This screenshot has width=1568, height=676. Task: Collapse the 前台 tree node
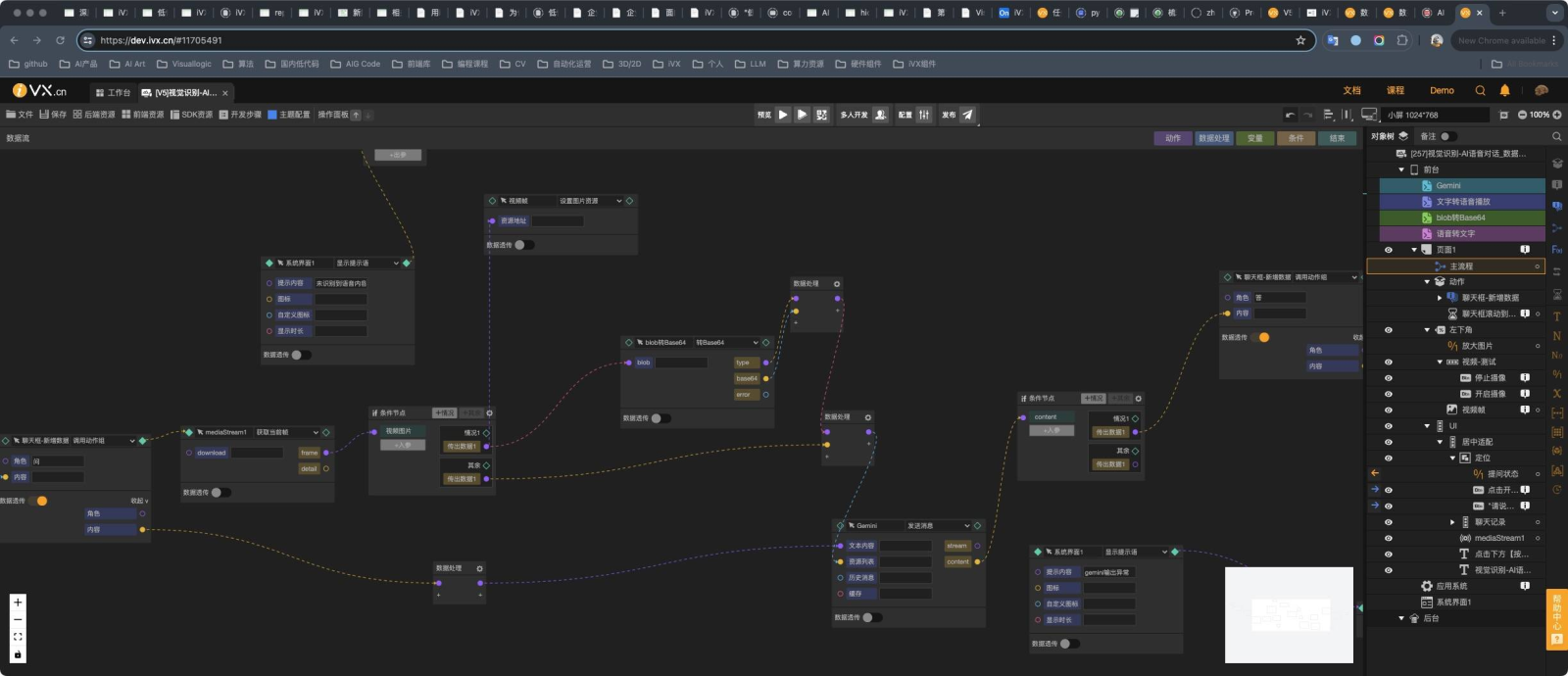click(1401, 169)
